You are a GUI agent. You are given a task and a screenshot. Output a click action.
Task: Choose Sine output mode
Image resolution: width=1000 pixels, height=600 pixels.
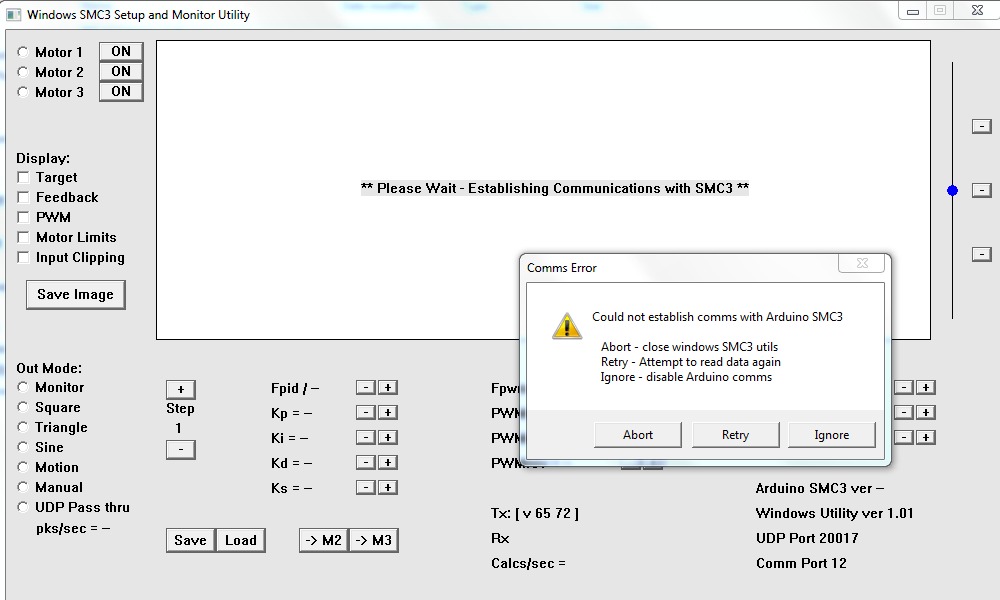coord(23,447)
